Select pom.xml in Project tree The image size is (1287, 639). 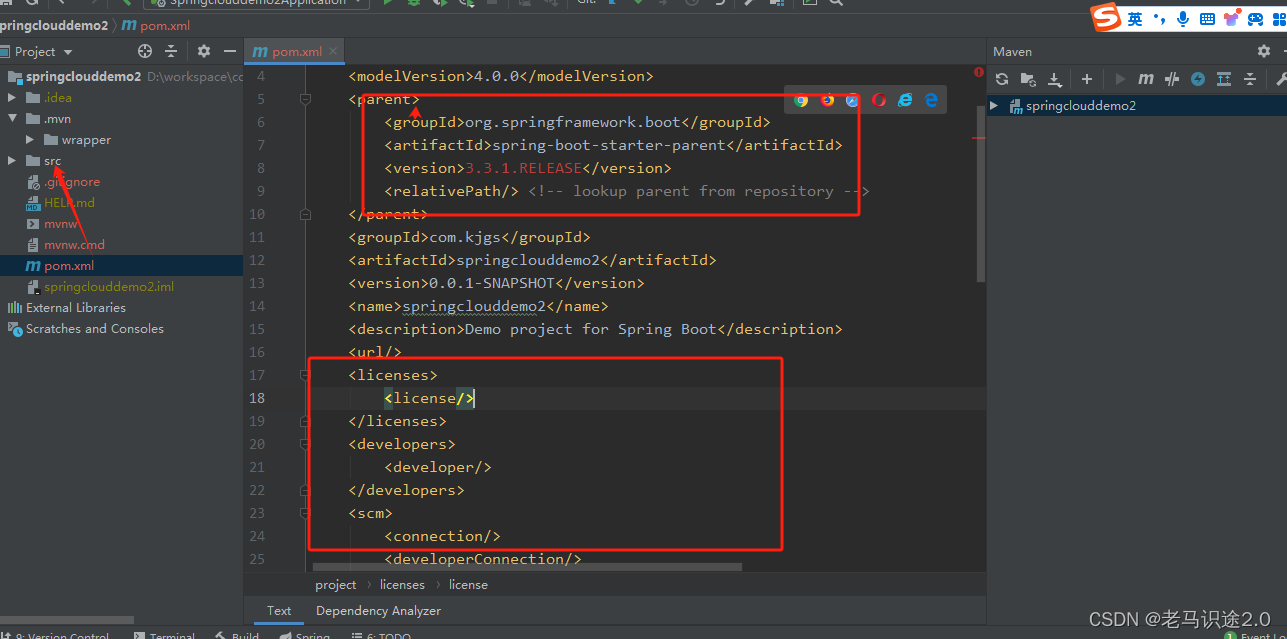click(69, 265)
